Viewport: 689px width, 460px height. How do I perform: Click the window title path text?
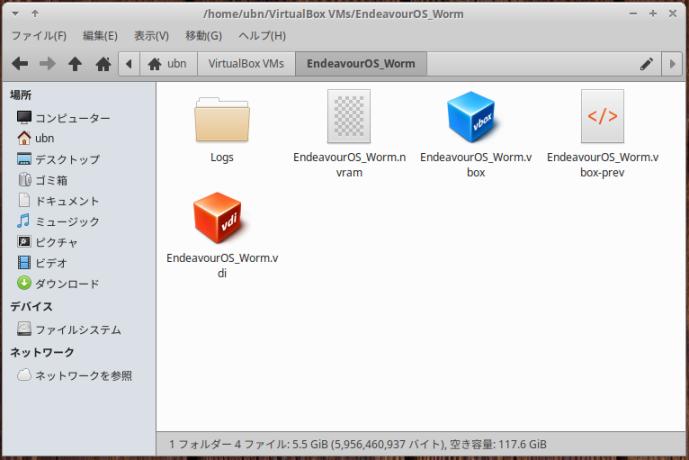coord(333,14)
